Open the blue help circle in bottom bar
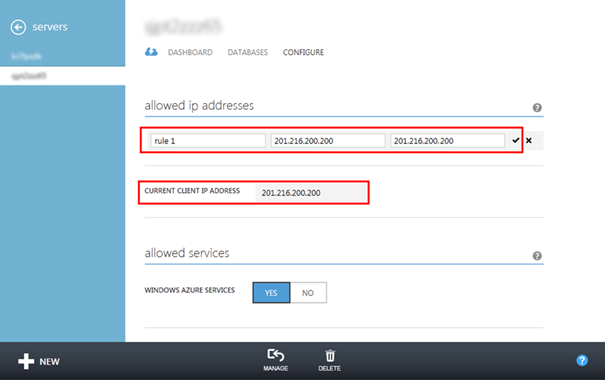The height and width of the screenshot is (380, 605). [x=582, y=360]
